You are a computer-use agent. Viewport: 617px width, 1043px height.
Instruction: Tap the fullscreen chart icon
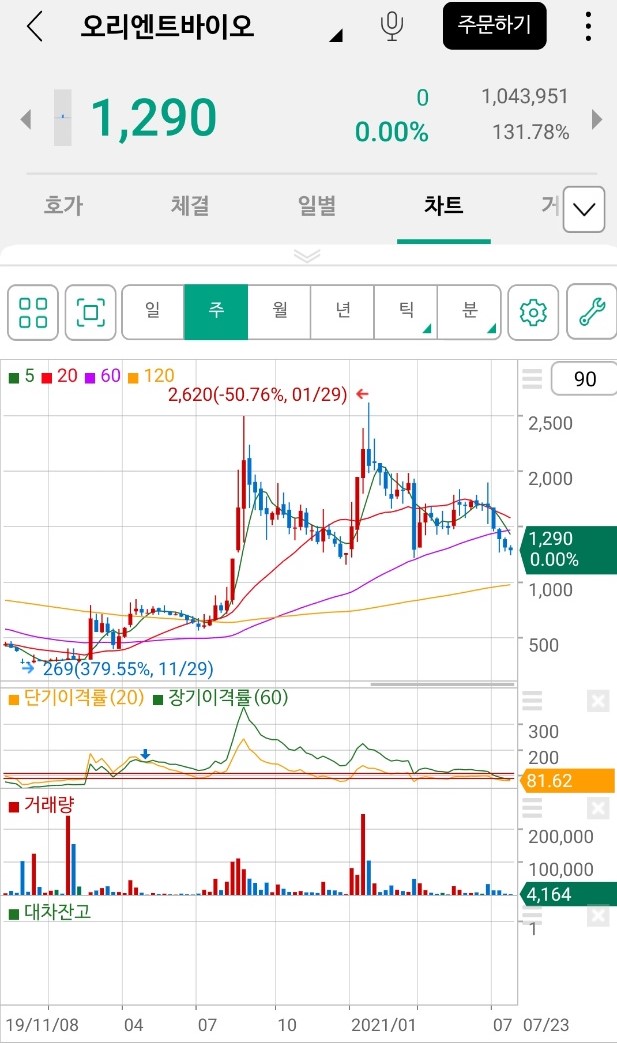click(x=91, y=312)
